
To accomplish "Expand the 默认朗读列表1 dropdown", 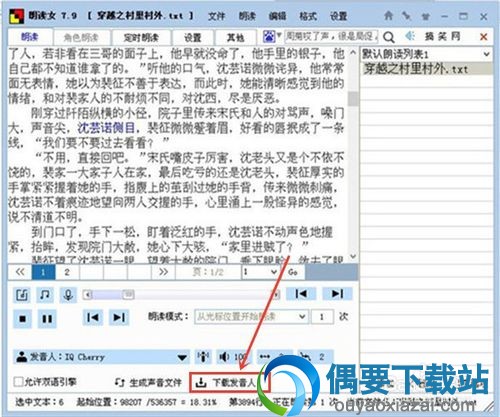I will pos(486,54).
